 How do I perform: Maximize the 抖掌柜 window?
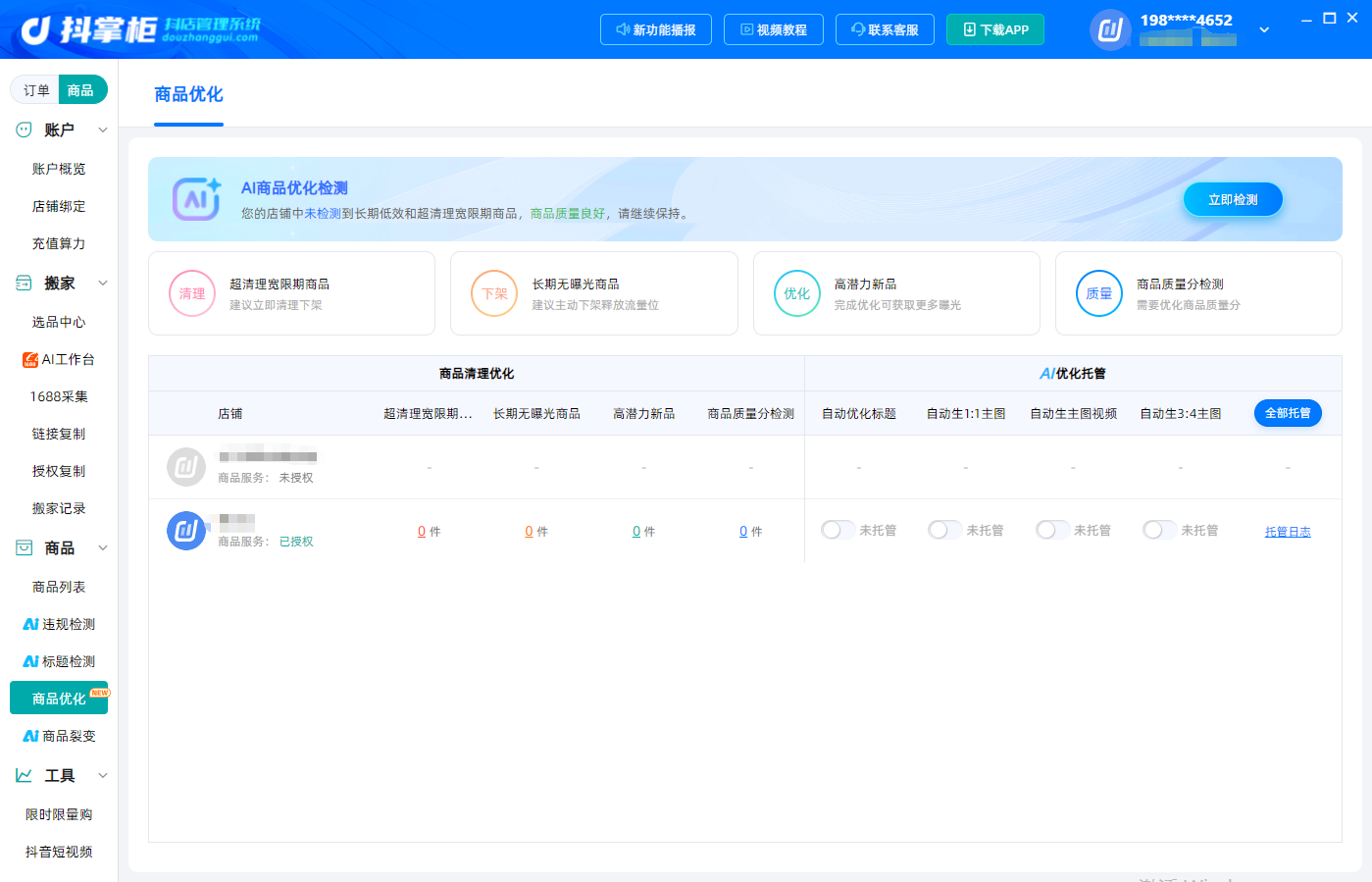tap(1330, 19)
